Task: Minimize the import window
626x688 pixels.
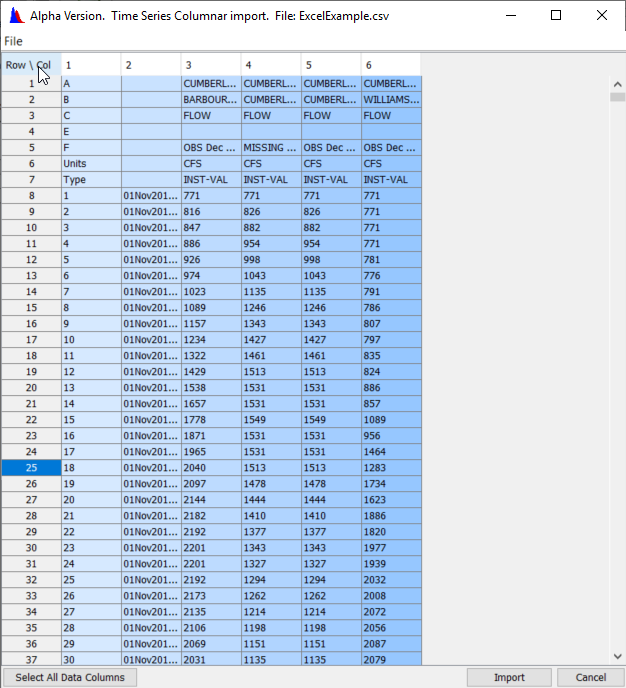Action: tap(510, 16)
